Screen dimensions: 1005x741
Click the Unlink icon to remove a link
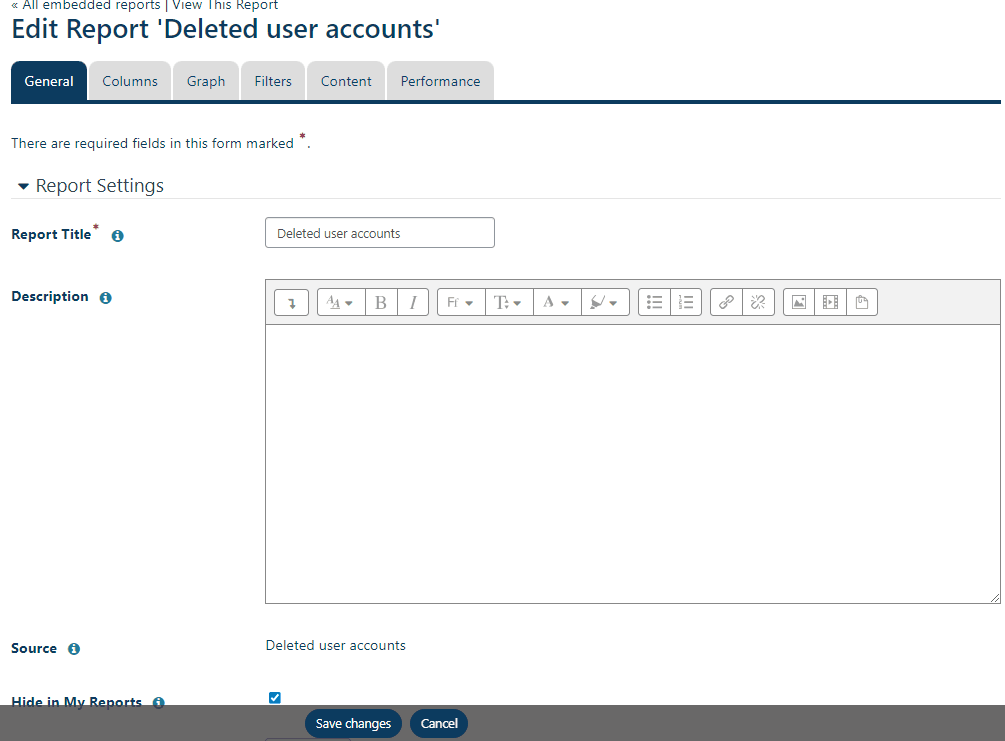click(x=758, y=301)
